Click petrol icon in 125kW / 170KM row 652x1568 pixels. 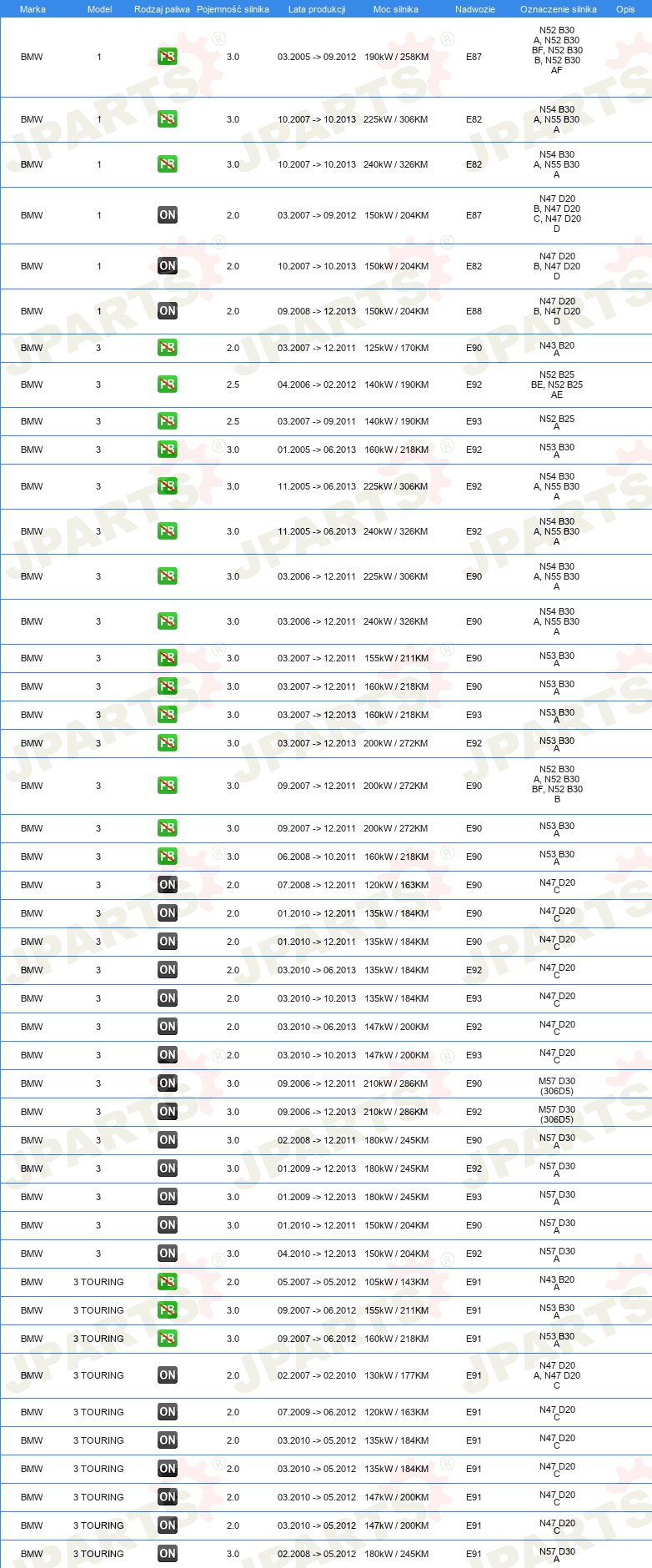point(168,348)
